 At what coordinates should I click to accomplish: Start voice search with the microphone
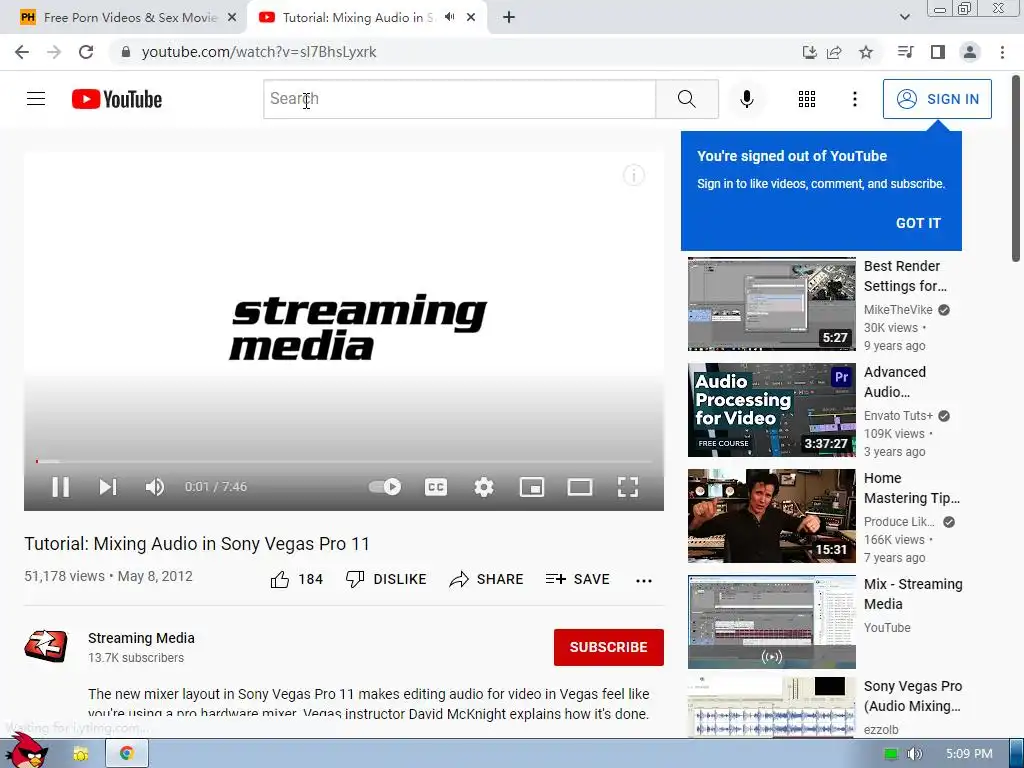tap(746, 99)
